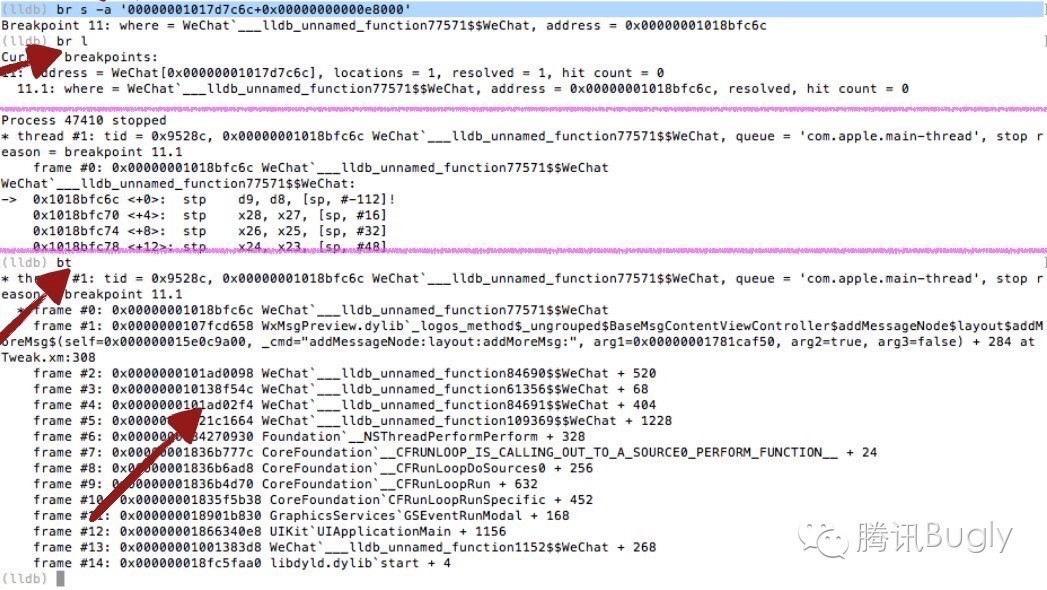Image resolution: width=1047 pixels, height=590 pixels.
Task: Click frame #12 UIApplicationMain entry
Action: pos(270,532)
